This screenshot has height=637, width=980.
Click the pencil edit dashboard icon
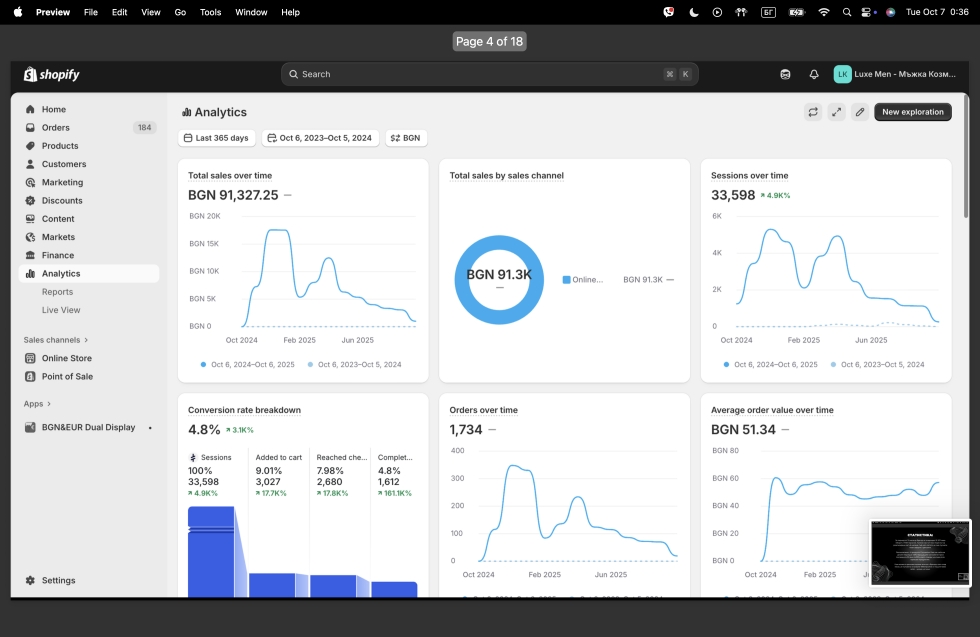pyautogui.click(x=859, y=112)
